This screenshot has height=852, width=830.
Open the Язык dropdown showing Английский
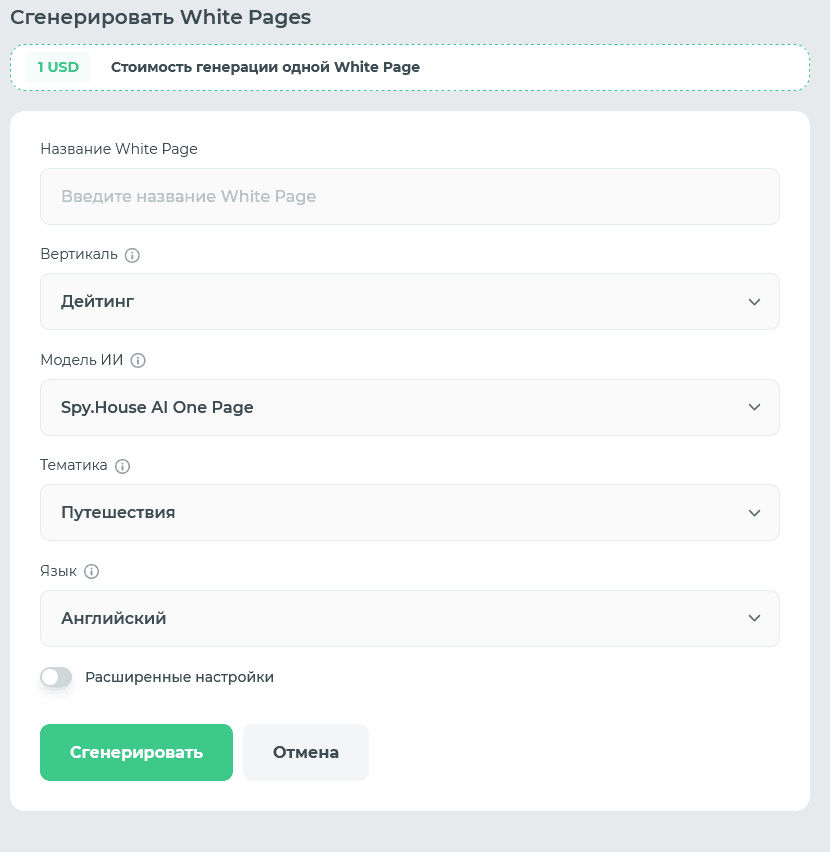410,618
